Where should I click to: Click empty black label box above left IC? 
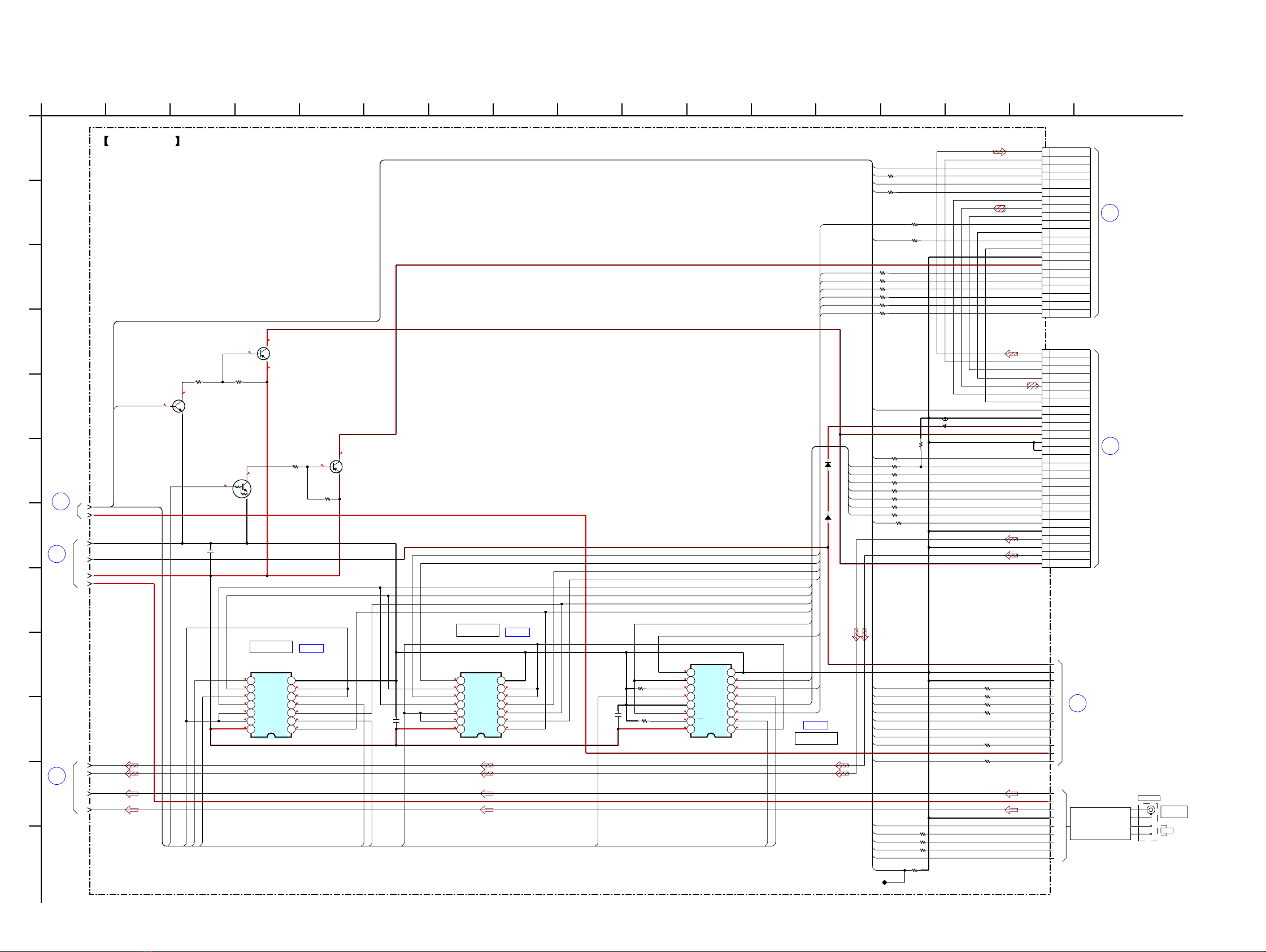[x=271, y=647]
